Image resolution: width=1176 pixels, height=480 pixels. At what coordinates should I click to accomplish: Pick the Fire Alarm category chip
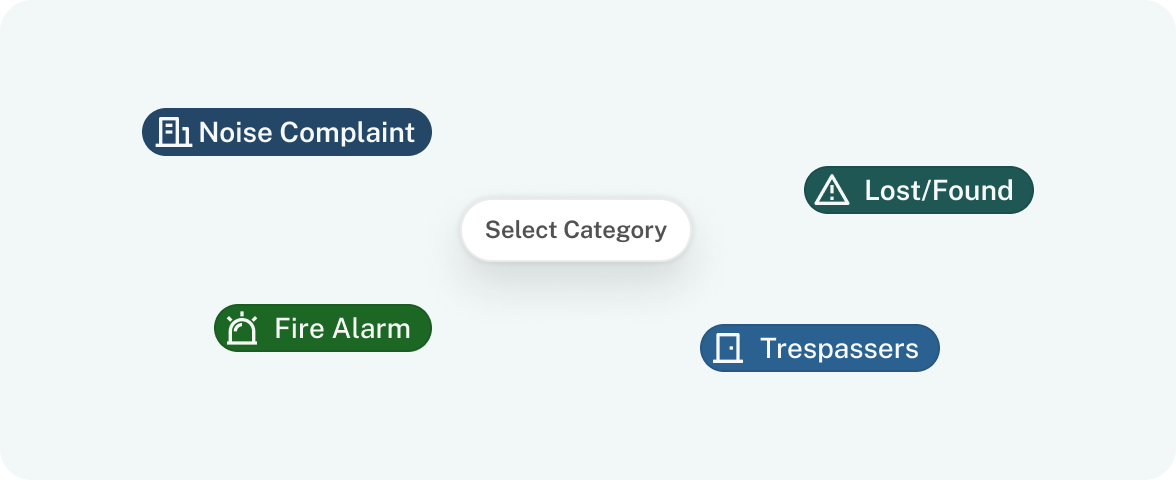point(323,328)
